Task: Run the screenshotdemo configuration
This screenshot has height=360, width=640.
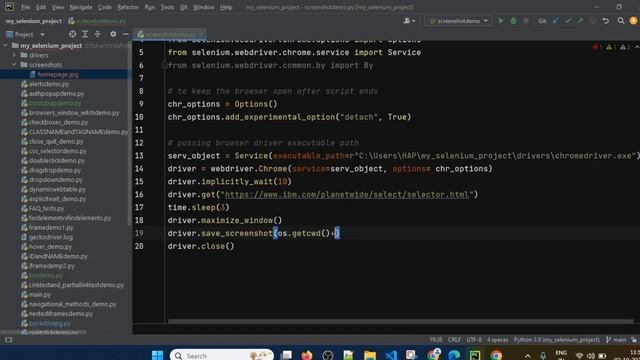Action: (501, 21)
